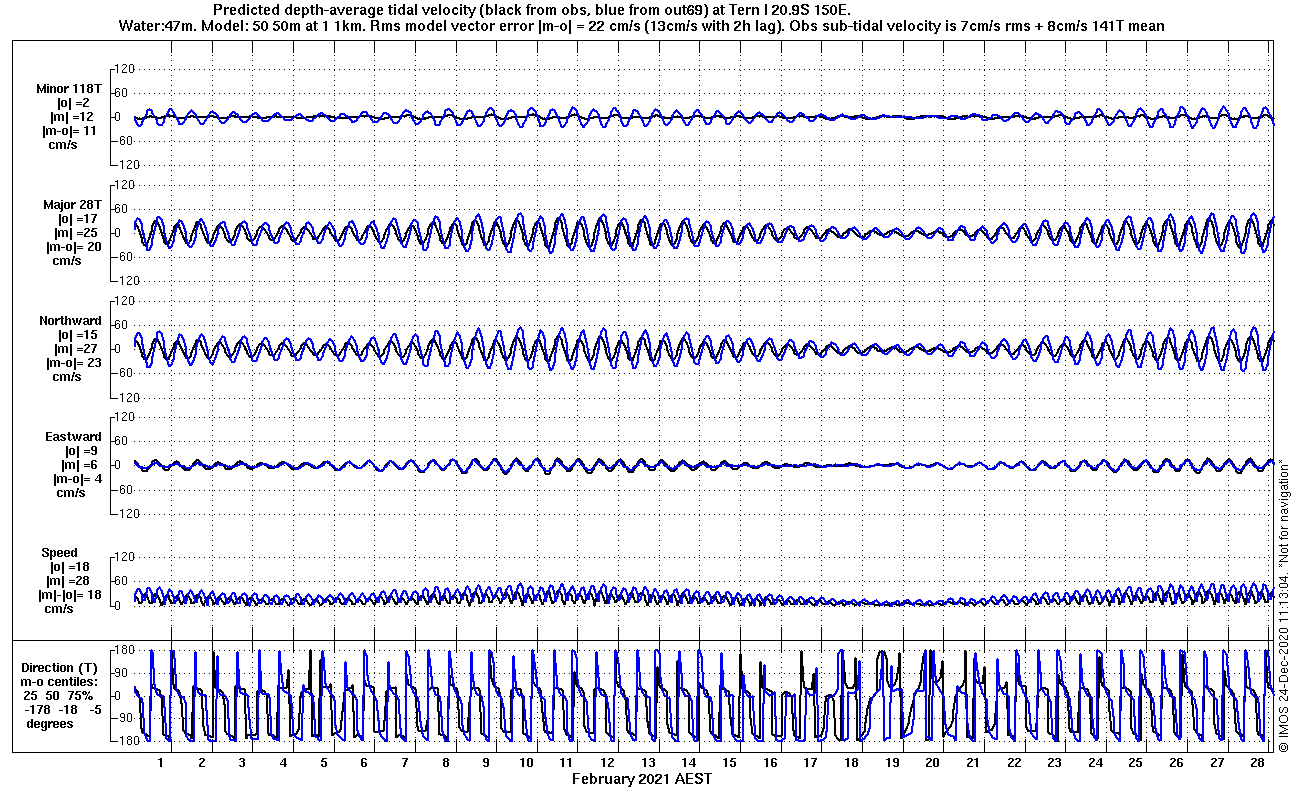
Task: Click day '15' on the date axis
Action: coord(730,763)
